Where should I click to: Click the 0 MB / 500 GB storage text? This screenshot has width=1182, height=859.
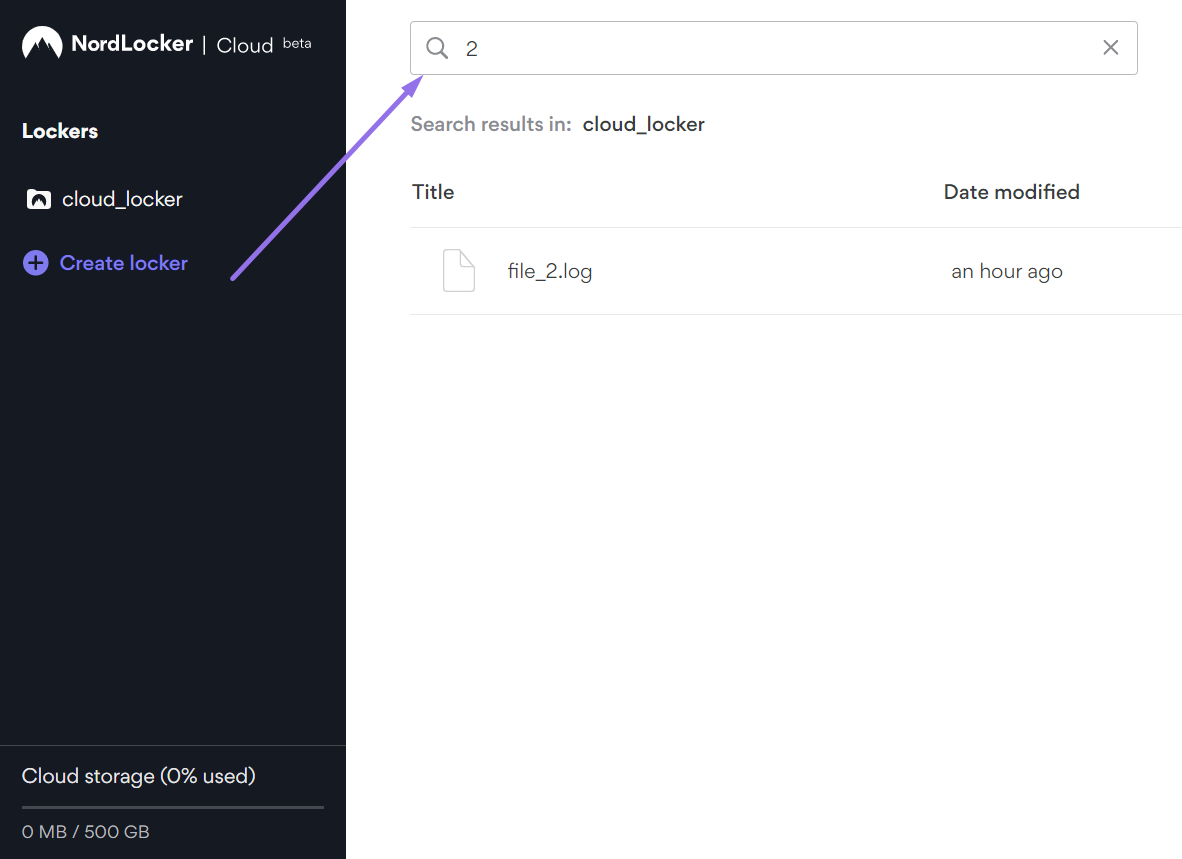85,832
